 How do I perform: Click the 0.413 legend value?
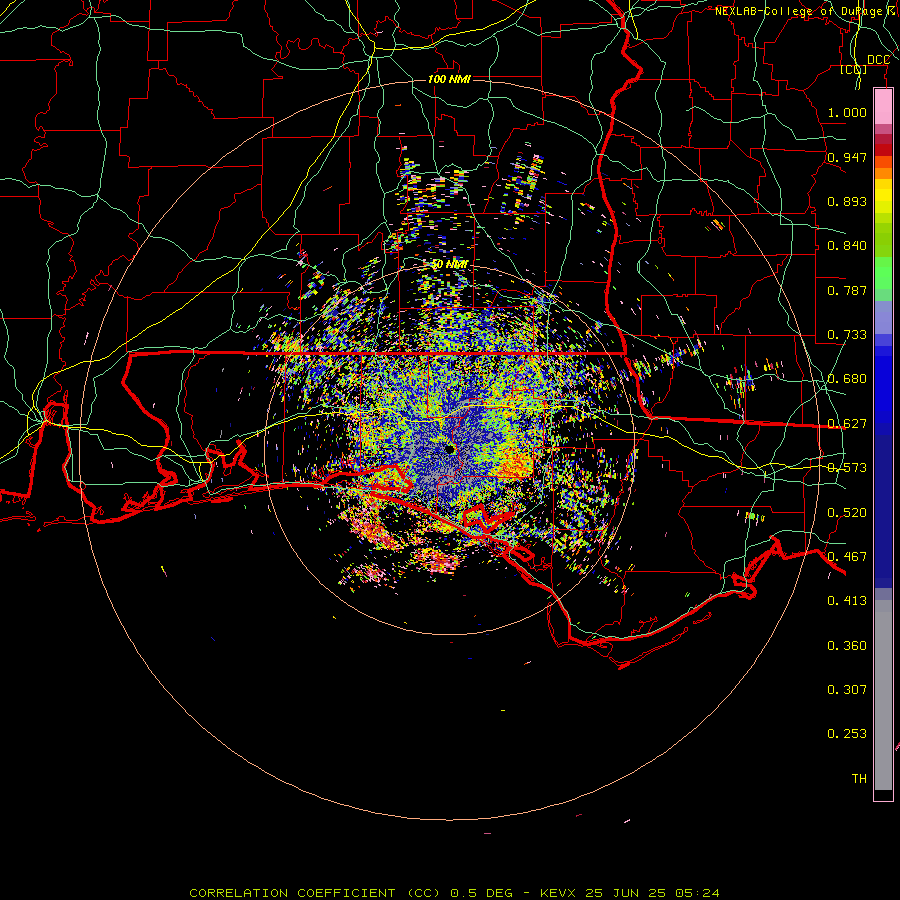pyautogui.click(x=847, y=601)
